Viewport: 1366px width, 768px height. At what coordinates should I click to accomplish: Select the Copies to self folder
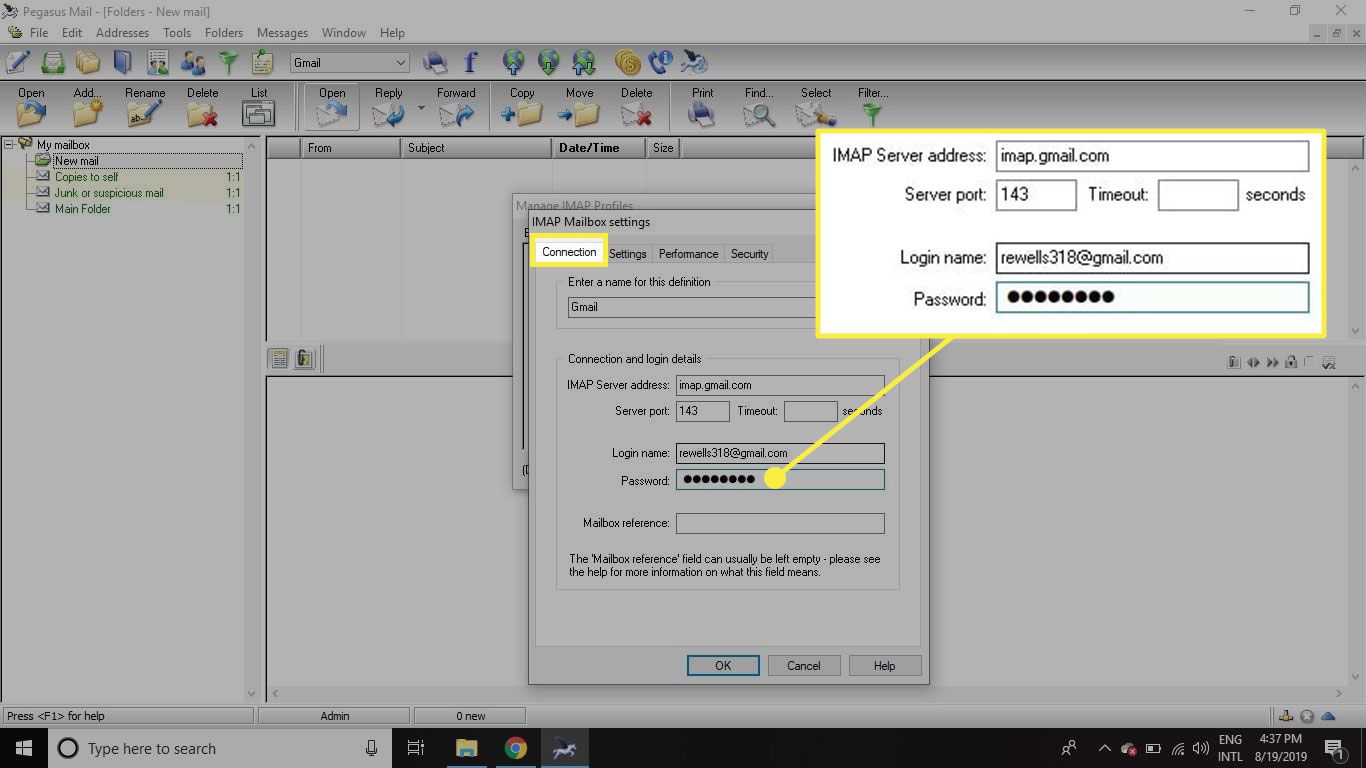tap(86, 176)
